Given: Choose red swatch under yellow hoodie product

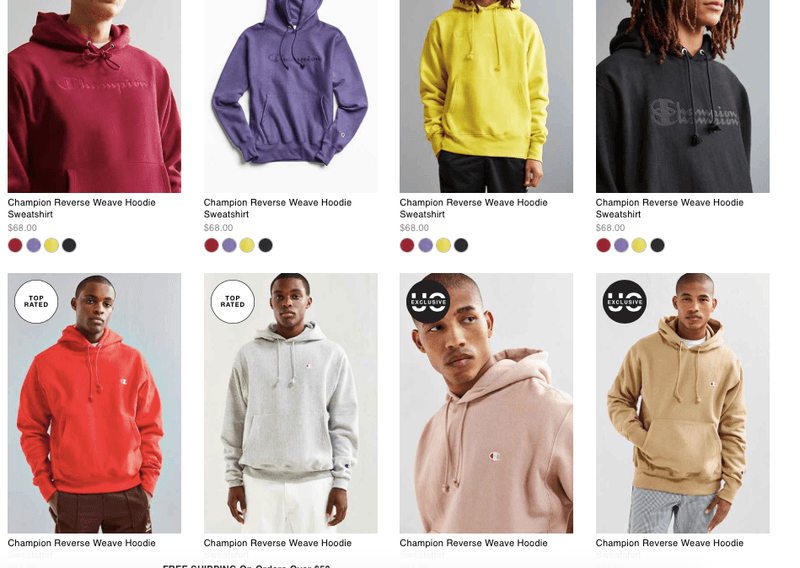Looking at the screenshot, I should coord(407,245).
